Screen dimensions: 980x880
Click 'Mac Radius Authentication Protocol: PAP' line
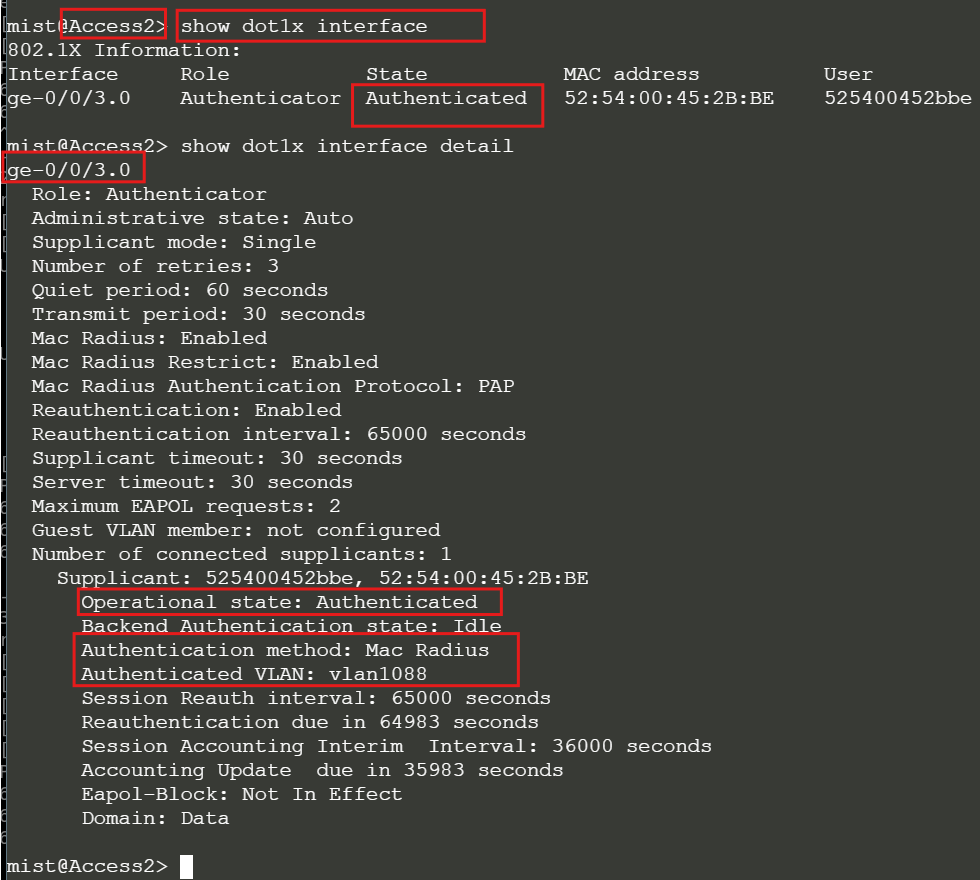[x=272, y=386]
